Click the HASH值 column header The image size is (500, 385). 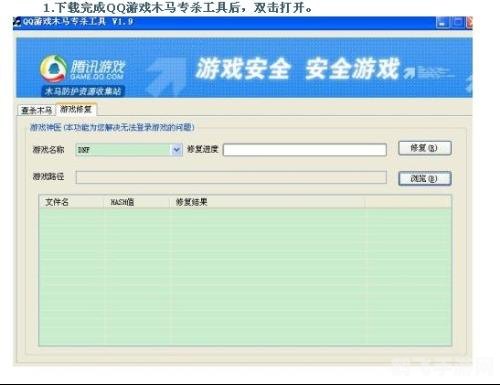(137, 202)
